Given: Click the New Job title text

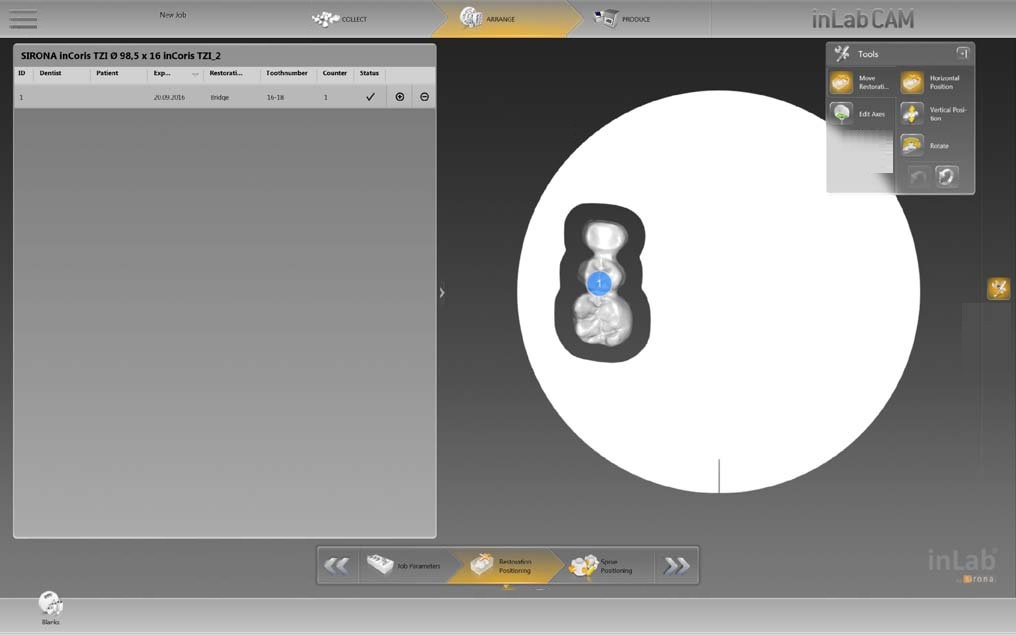Looking at the screenshot, I should click(x=173, y=14).
